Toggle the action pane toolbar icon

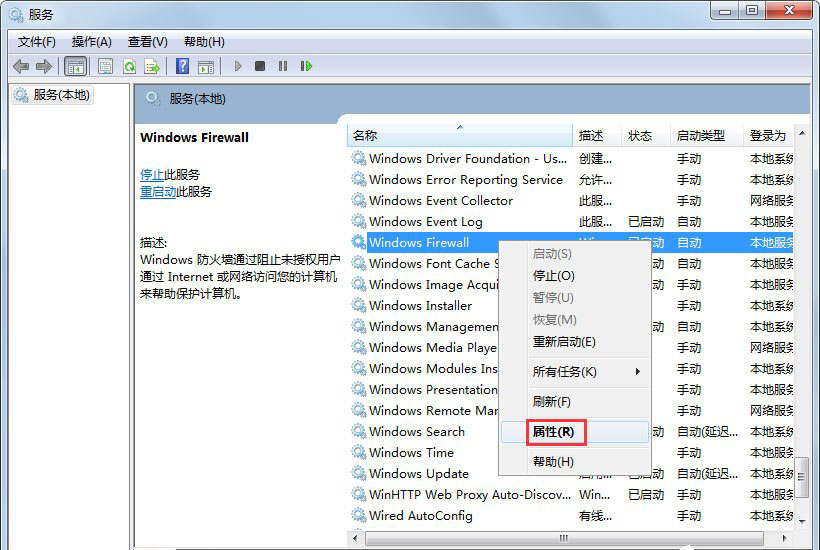coord(206,66)
